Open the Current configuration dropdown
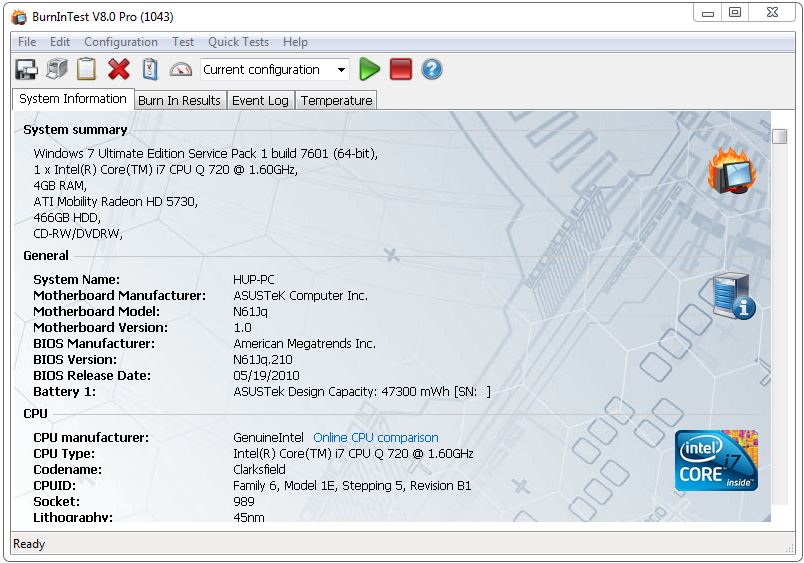Screen dimensions: 804x563 (275, 70)
